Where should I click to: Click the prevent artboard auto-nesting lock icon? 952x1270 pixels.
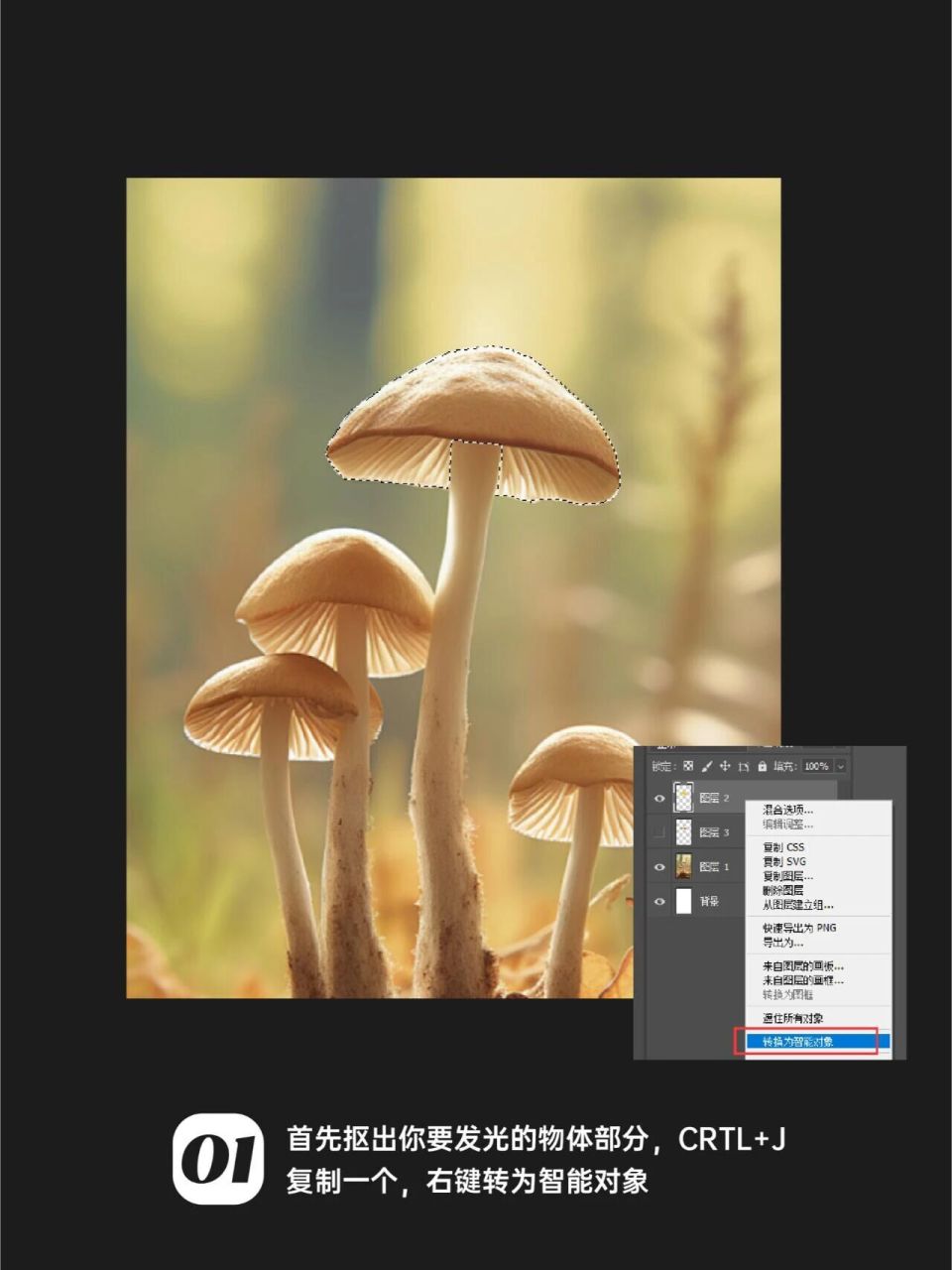pos(744,766)
